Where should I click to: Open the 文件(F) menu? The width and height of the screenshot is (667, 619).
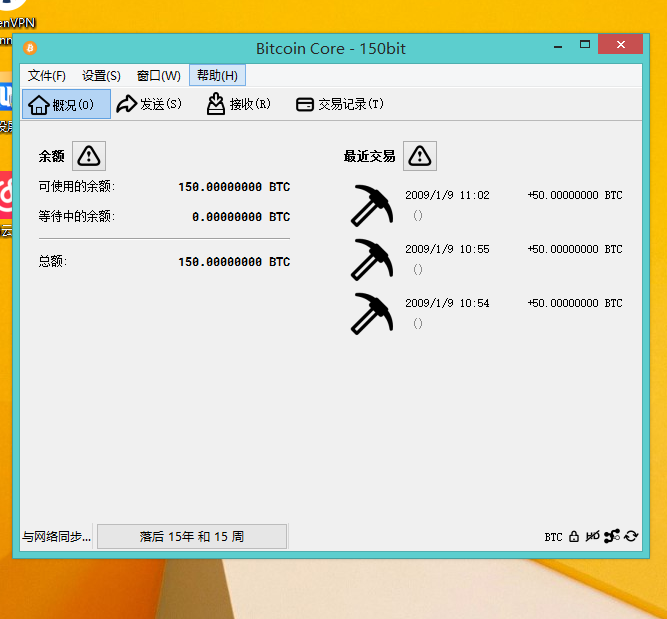pos(47,76)
